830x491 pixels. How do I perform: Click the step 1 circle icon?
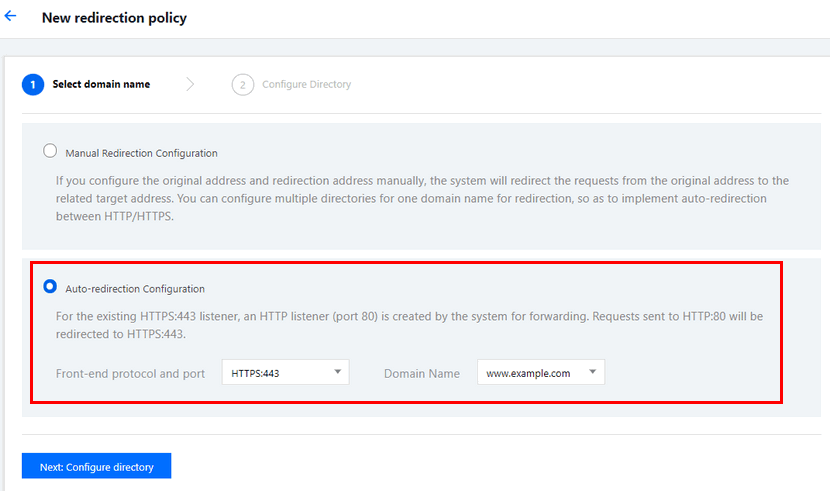click(33, 85)
